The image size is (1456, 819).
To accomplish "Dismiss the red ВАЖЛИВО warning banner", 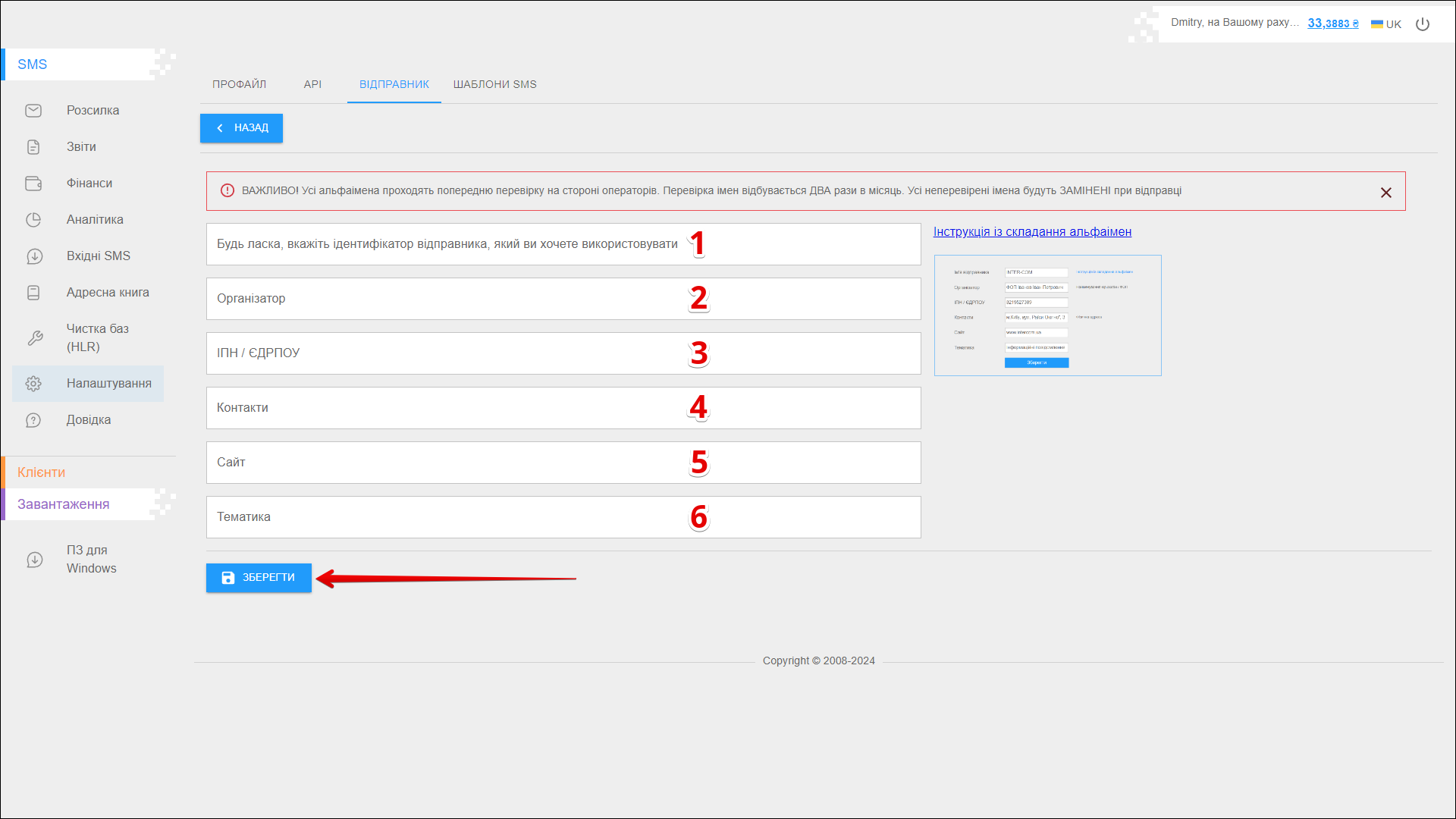I will click(x=1386, y=193).
